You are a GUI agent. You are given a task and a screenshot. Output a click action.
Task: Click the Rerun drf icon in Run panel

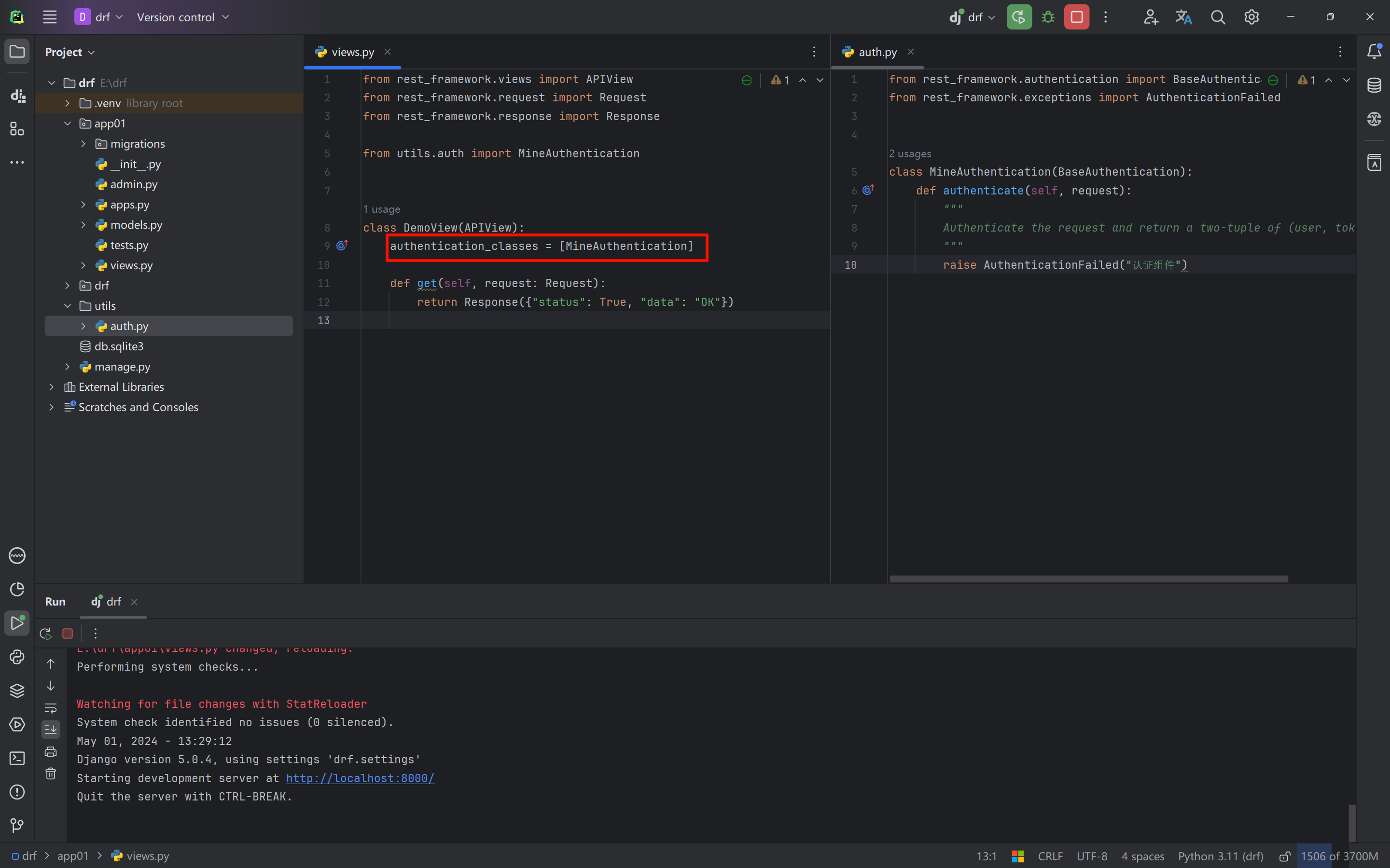(x=45, y=633)
